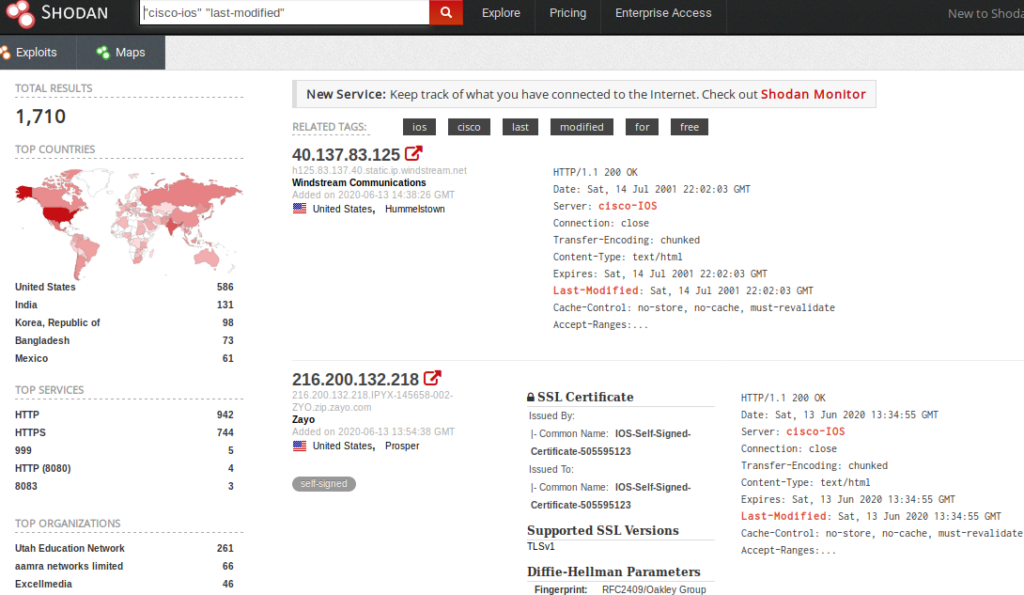The width and height of the screenshot is (1024, 595).
Task: Click Hummelstown city link
Action: [x=415, y=209]
